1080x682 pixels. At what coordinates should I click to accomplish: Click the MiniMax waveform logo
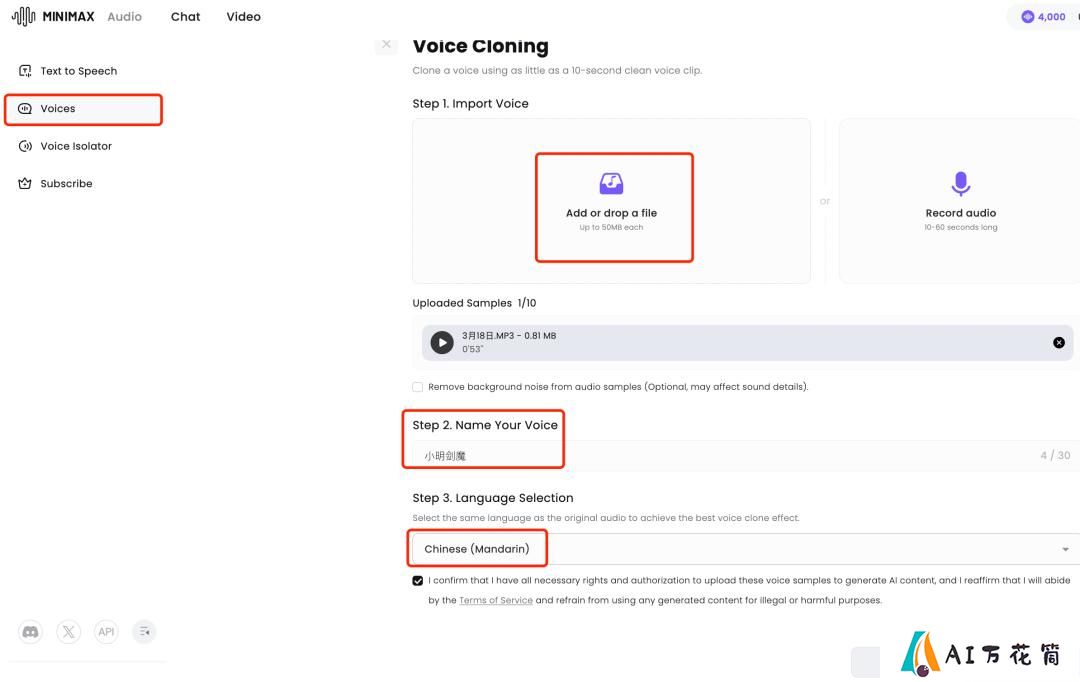(x=23, y=16)
